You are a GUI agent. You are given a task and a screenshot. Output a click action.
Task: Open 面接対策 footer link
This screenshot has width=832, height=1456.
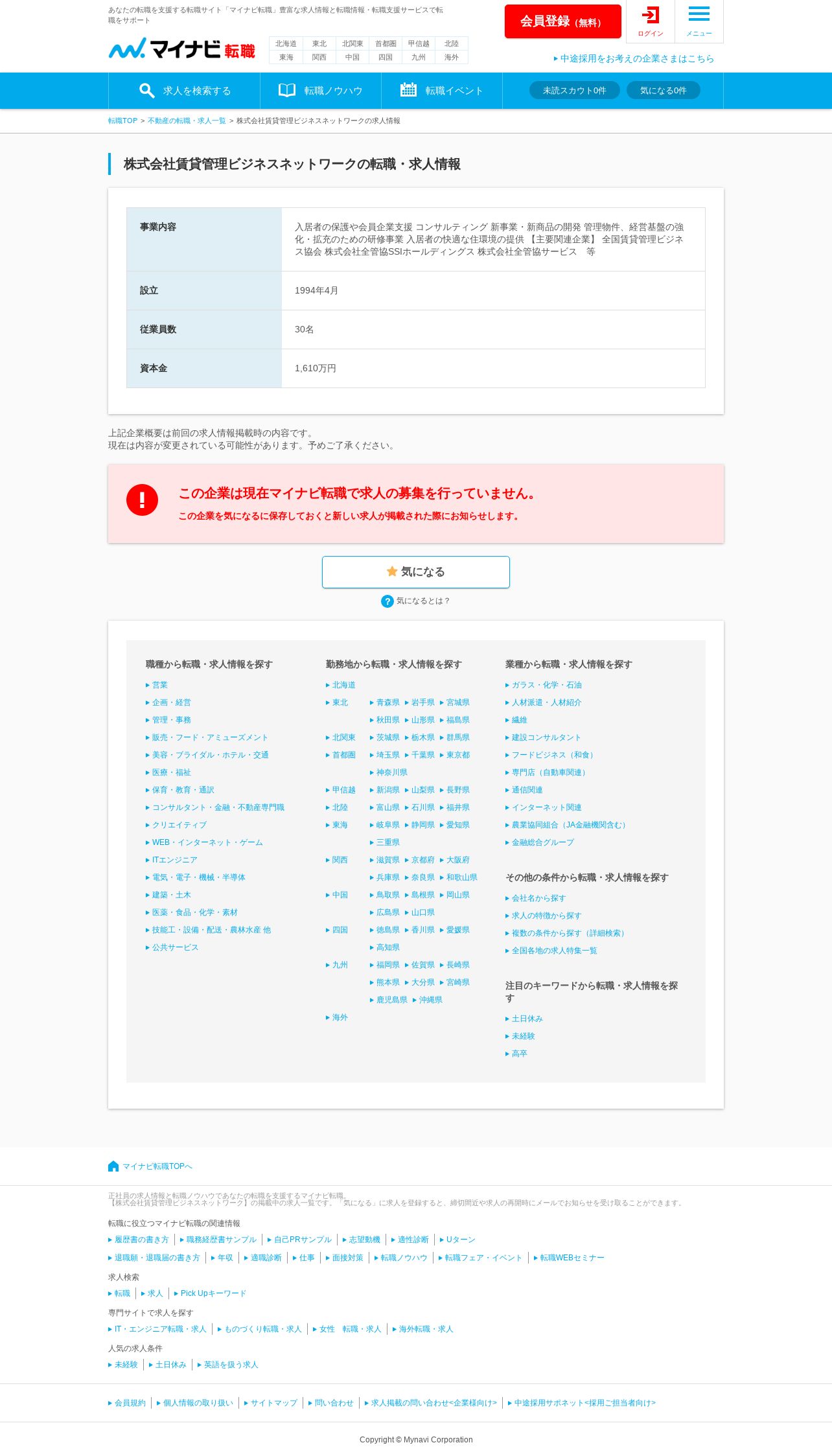coord(345,1258)
